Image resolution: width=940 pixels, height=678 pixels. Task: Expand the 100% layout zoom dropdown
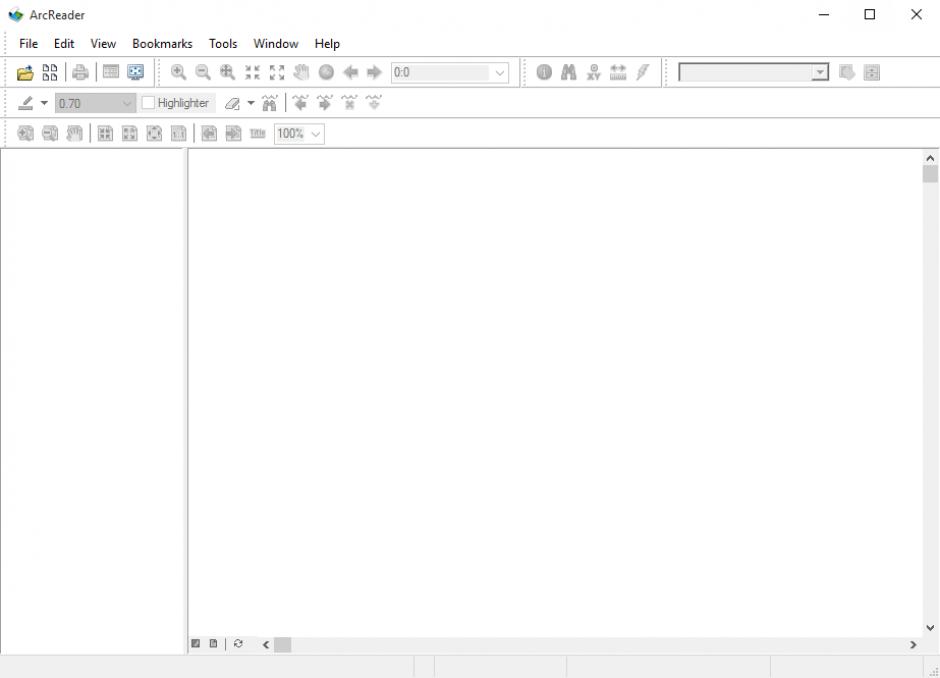coord(316,133)
